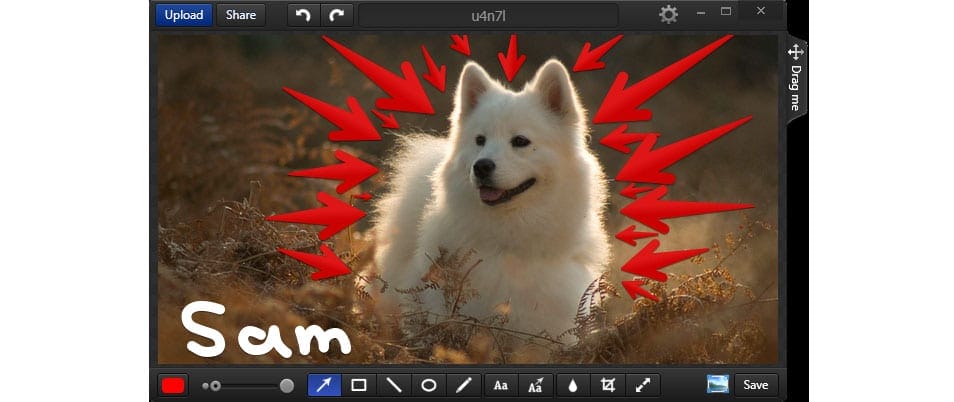Undo the last annotation
This screenshot has width=954, height=402.
tap(304, 15)
